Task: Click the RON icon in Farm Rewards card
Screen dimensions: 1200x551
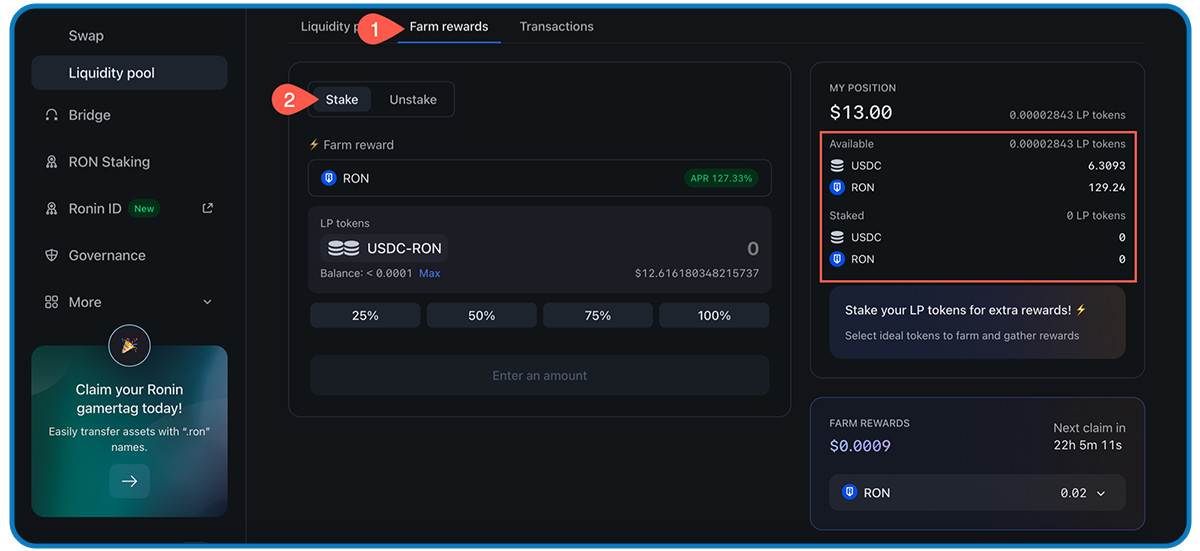Action: 850,493
